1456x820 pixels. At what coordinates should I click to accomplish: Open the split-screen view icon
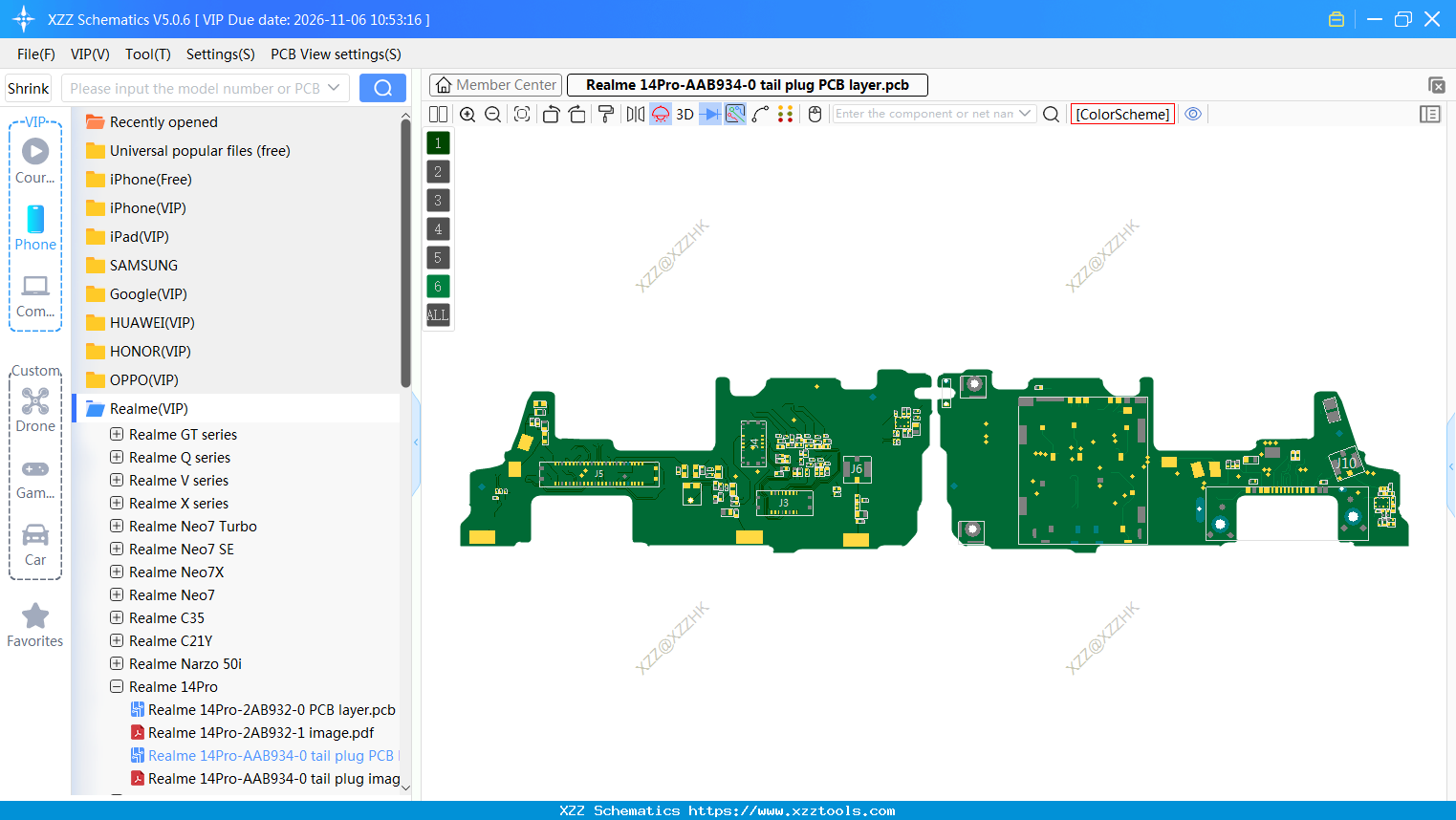click(439, 114)
